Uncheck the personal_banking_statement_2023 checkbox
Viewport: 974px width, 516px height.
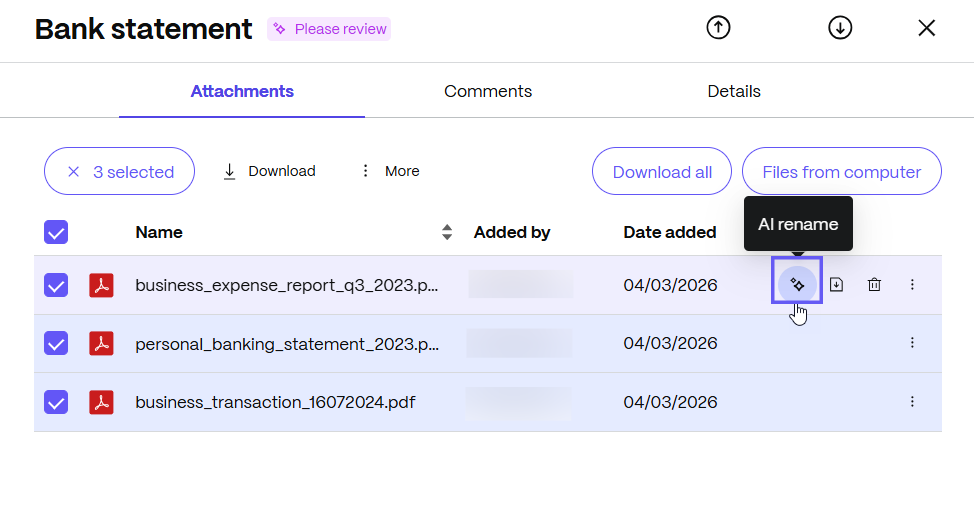point(56,344)
